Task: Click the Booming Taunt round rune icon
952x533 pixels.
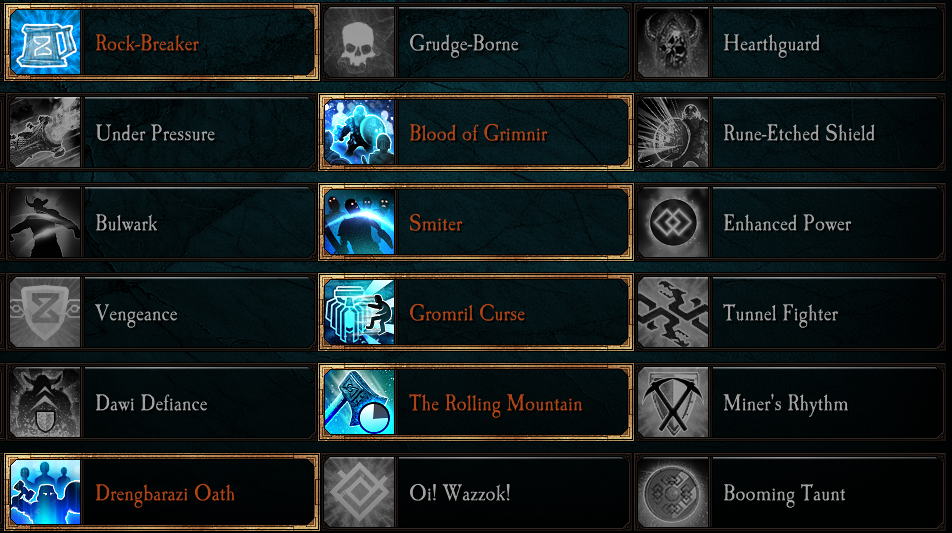Action: (x=673, y=492)
